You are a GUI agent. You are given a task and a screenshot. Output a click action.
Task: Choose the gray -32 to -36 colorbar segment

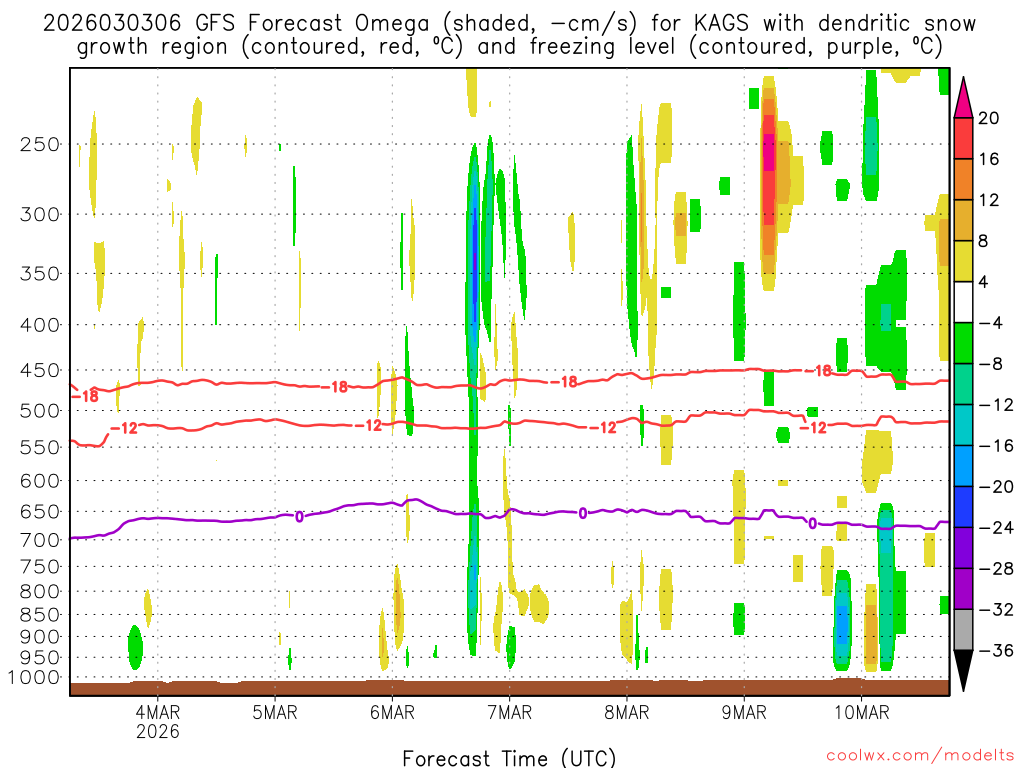point(963,630)
